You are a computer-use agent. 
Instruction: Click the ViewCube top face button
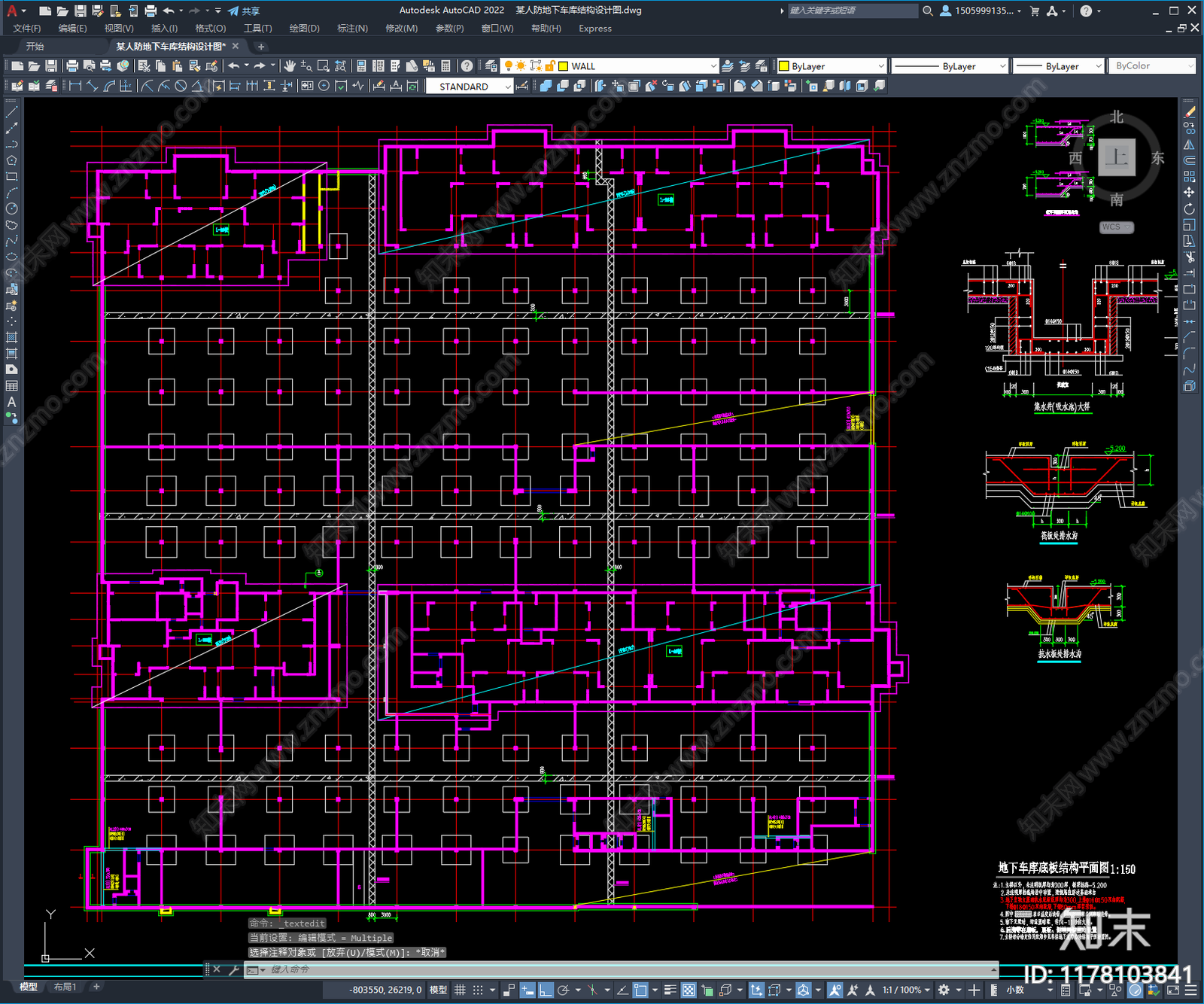pos(1117,157)
